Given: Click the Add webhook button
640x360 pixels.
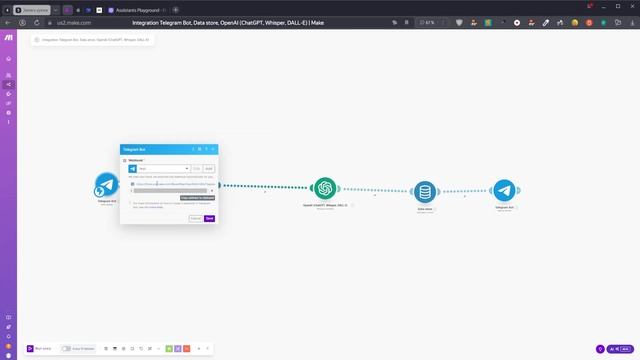Looking at the screenshot, I should click(x=209, y=169).
